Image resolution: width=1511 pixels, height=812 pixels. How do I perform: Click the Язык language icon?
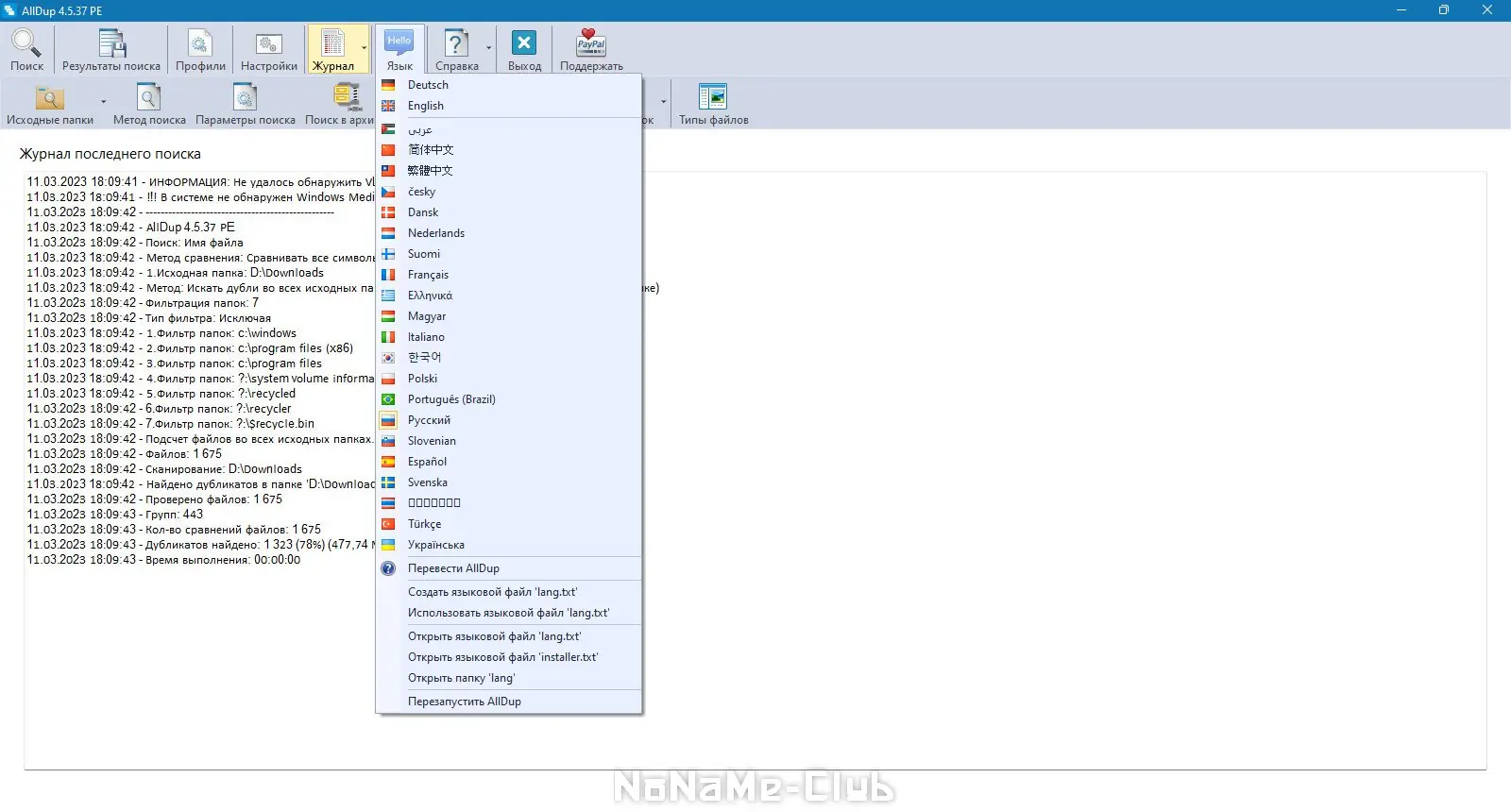(399, 50)
